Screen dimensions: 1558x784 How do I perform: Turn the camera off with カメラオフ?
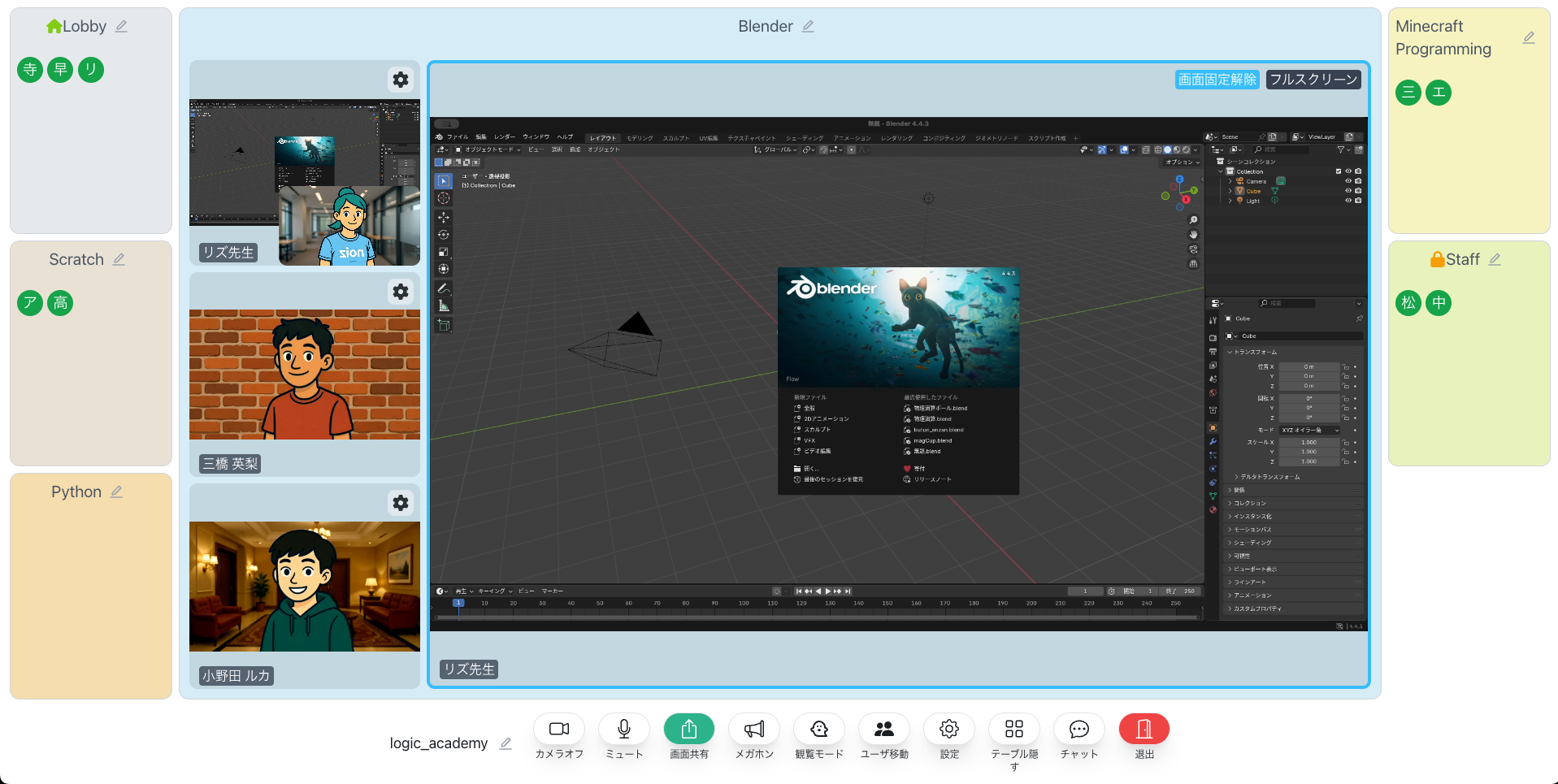point(559,729)
